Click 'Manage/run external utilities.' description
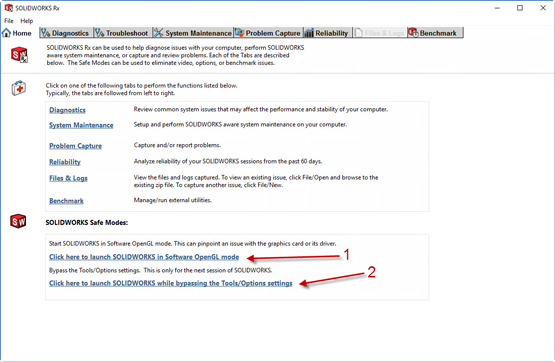555x362 pixels. pyautogui.click(x=173, y=200)
